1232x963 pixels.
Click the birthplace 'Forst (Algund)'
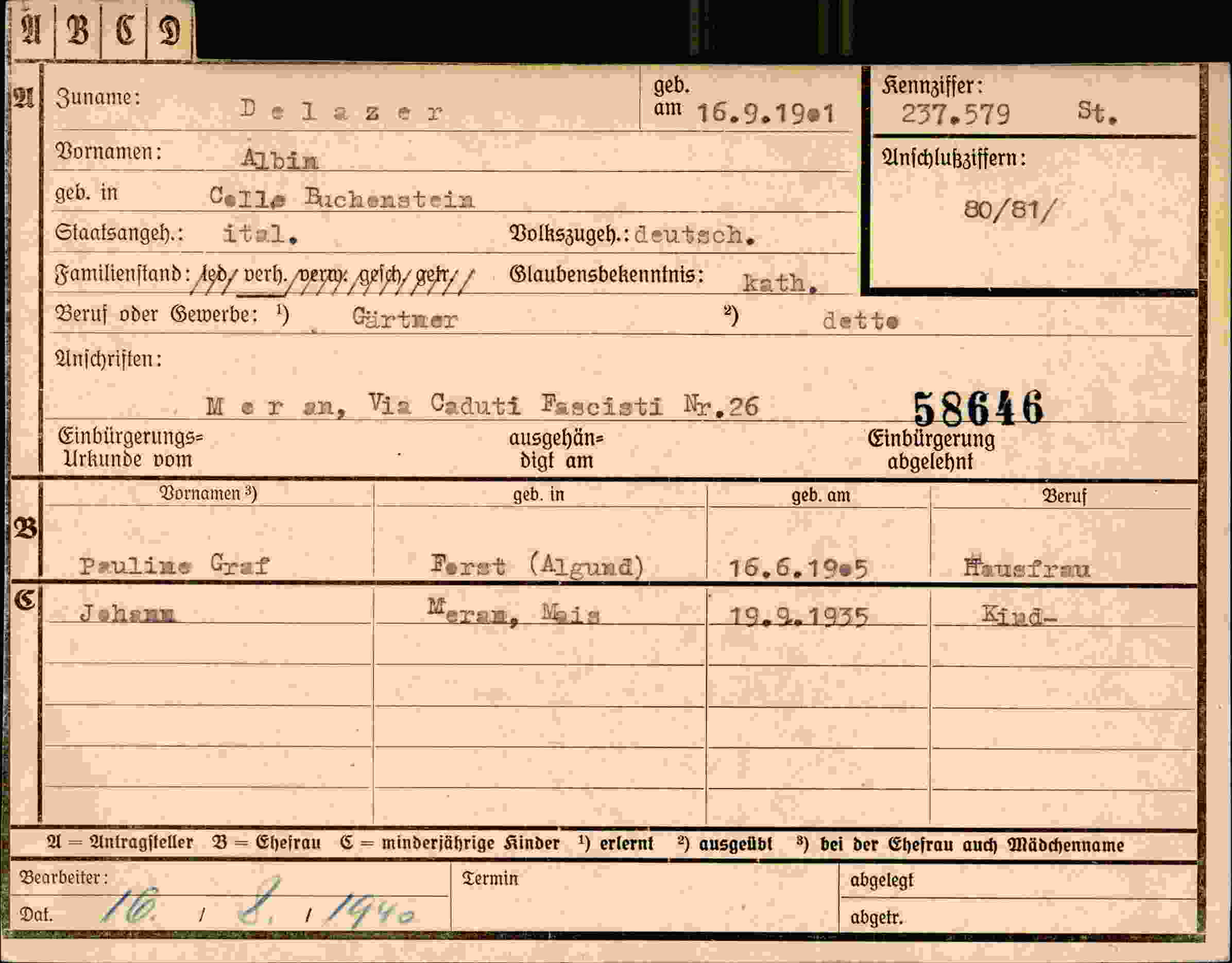click(538, 565)
